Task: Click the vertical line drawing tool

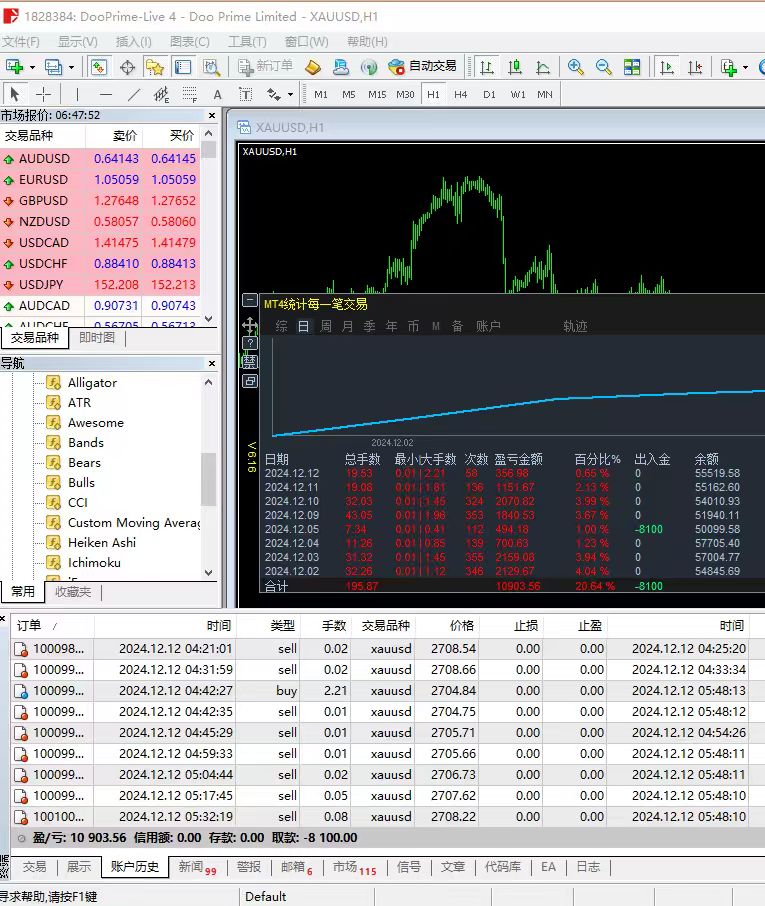Action: (x=76, y=94)
